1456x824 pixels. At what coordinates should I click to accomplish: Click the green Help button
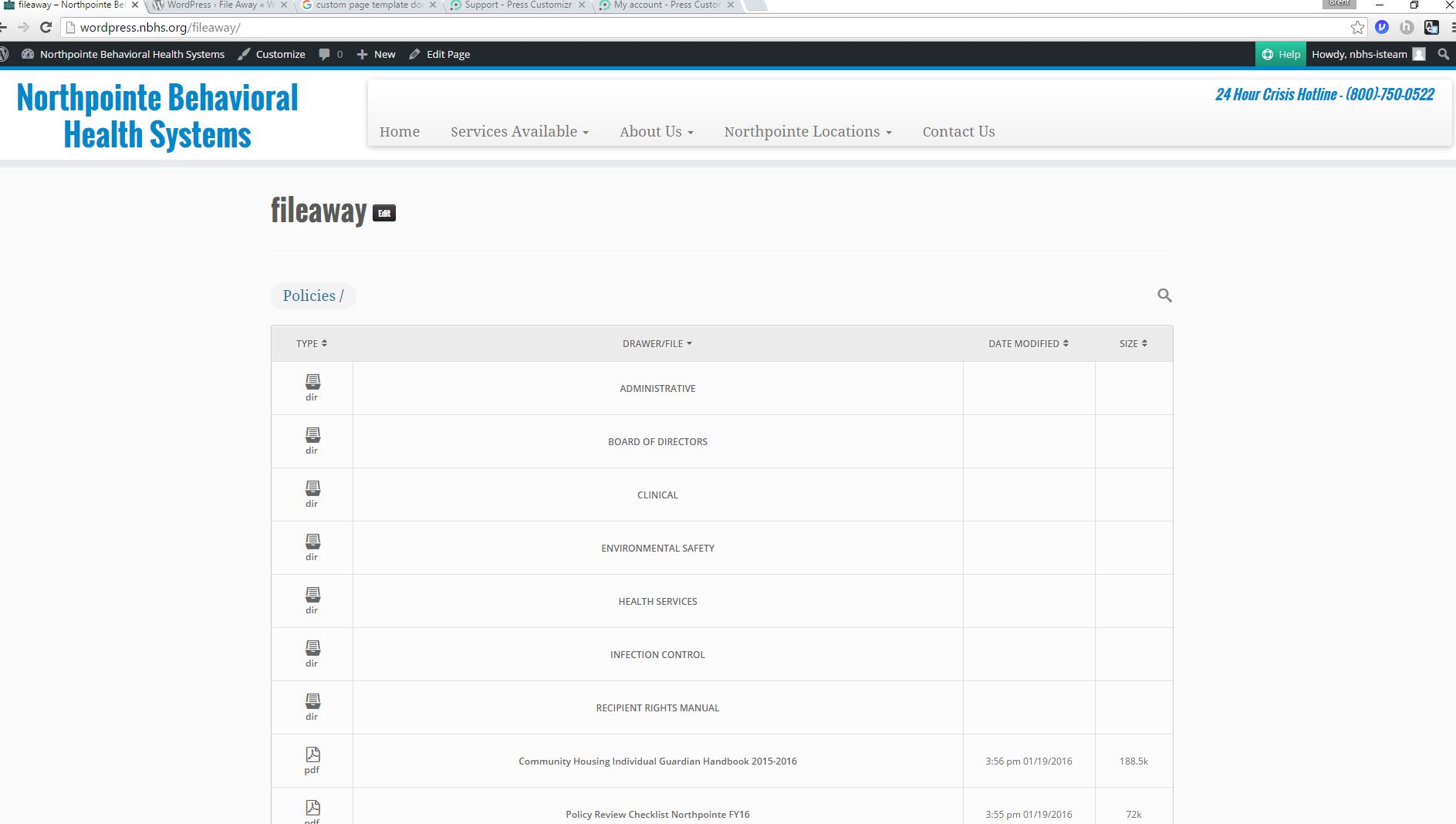point(1281,54)
